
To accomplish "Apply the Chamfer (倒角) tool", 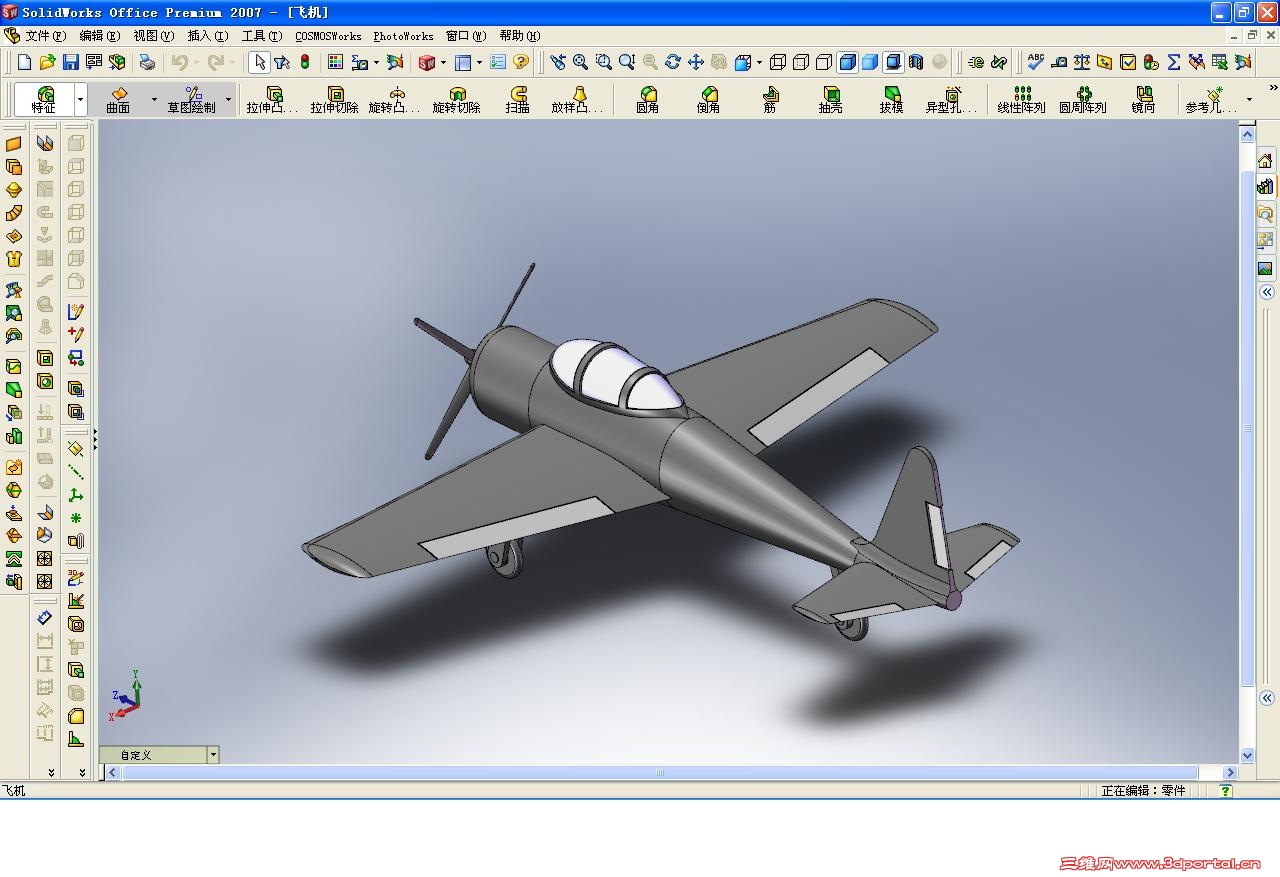I will coord(709,99).
